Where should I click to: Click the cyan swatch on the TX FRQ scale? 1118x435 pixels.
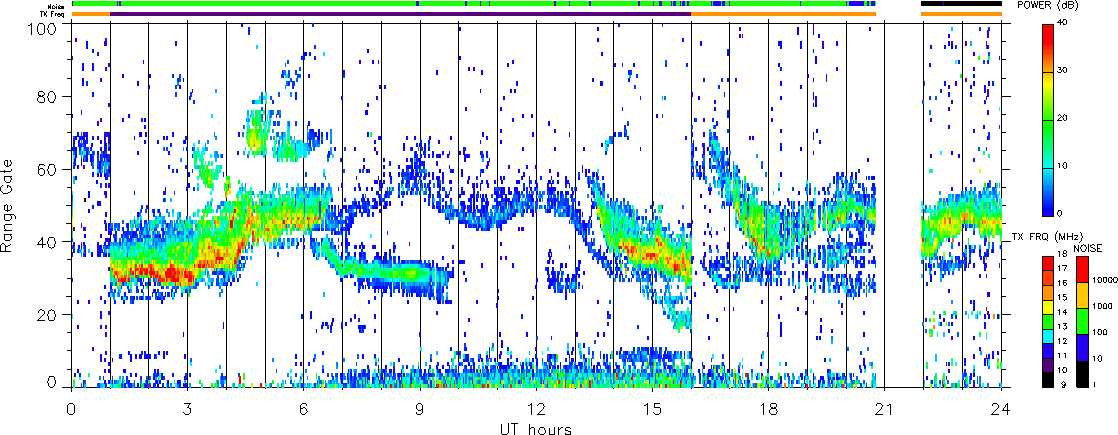tap(1048, 337)
